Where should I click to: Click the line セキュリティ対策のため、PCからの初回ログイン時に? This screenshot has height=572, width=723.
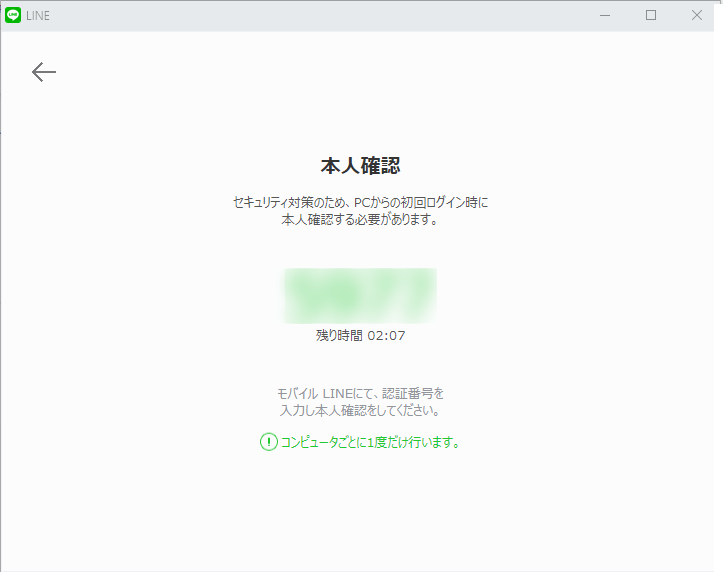[361, 202]
